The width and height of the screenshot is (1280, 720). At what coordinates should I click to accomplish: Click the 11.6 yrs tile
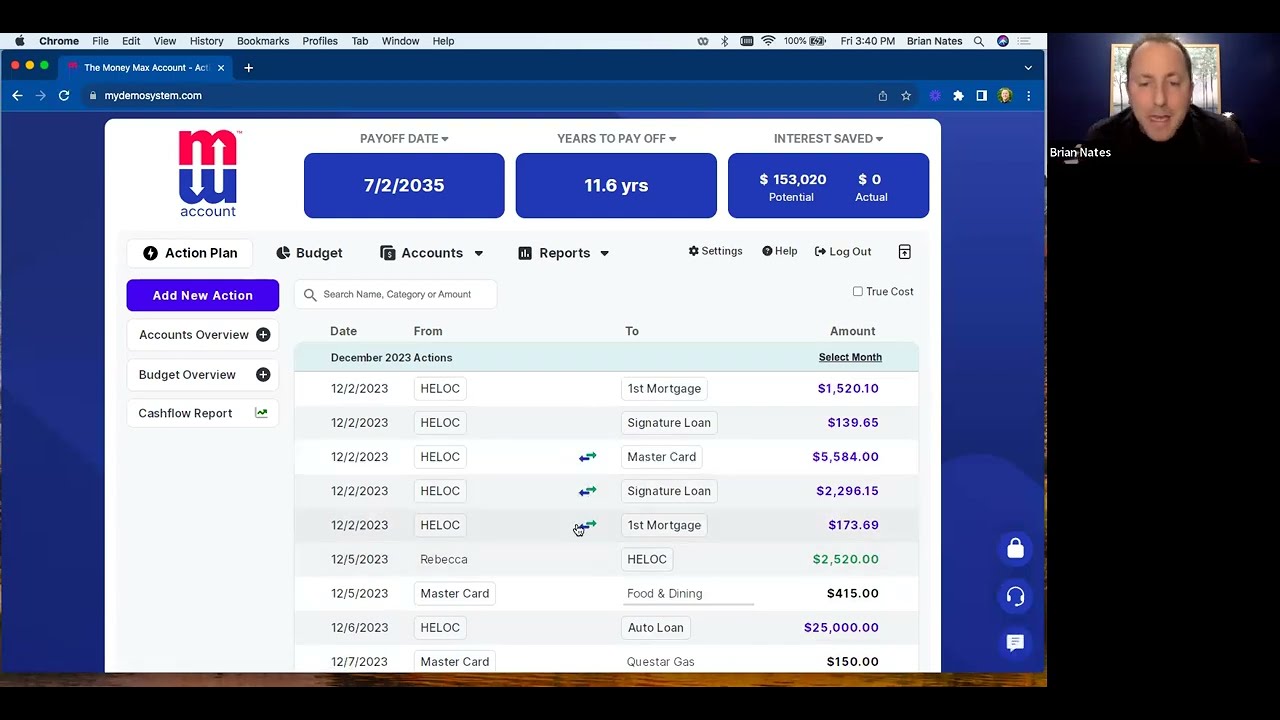click(x=616, y=185)
